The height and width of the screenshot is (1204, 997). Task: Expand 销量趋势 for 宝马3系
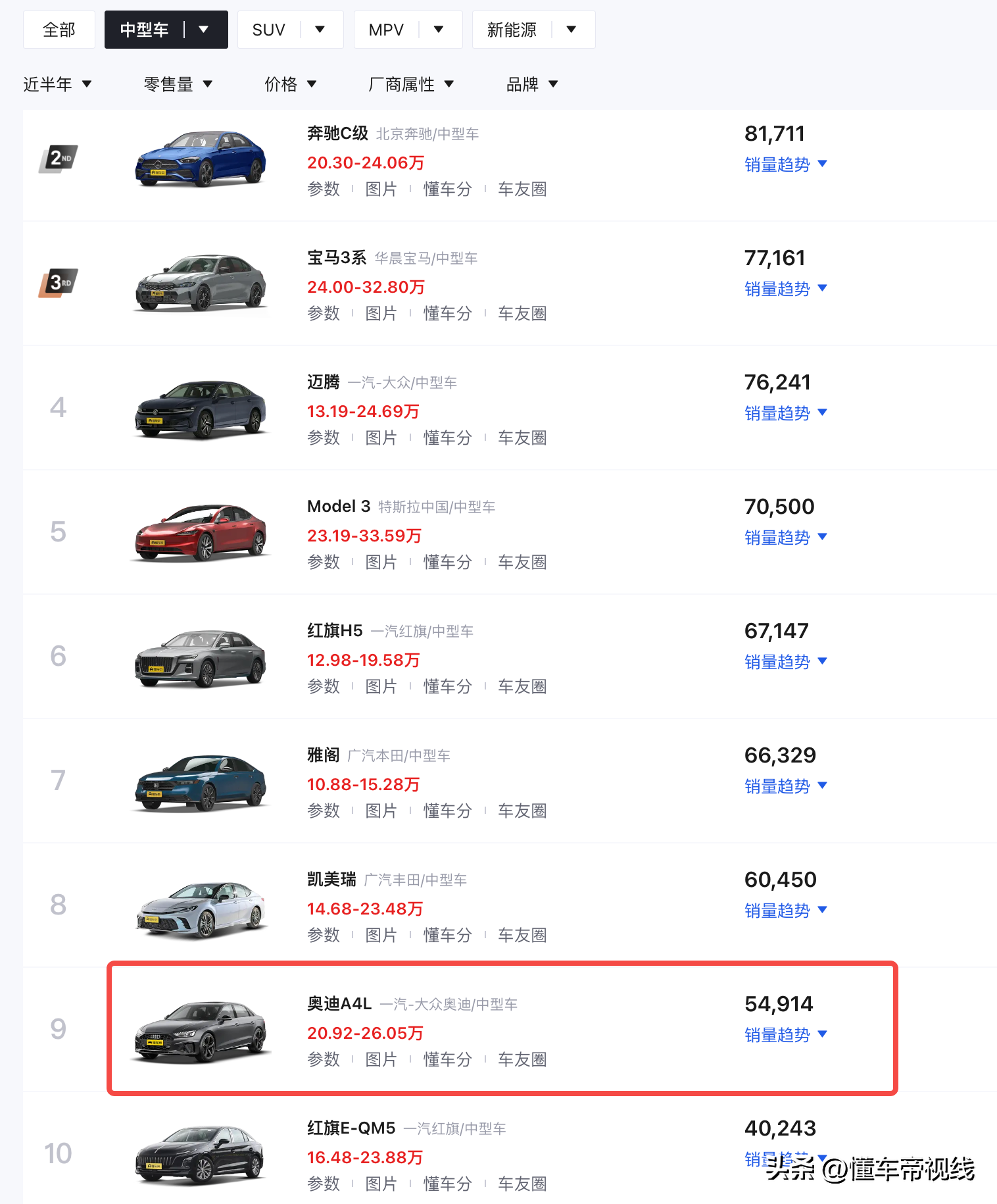(x=785, y=289)
